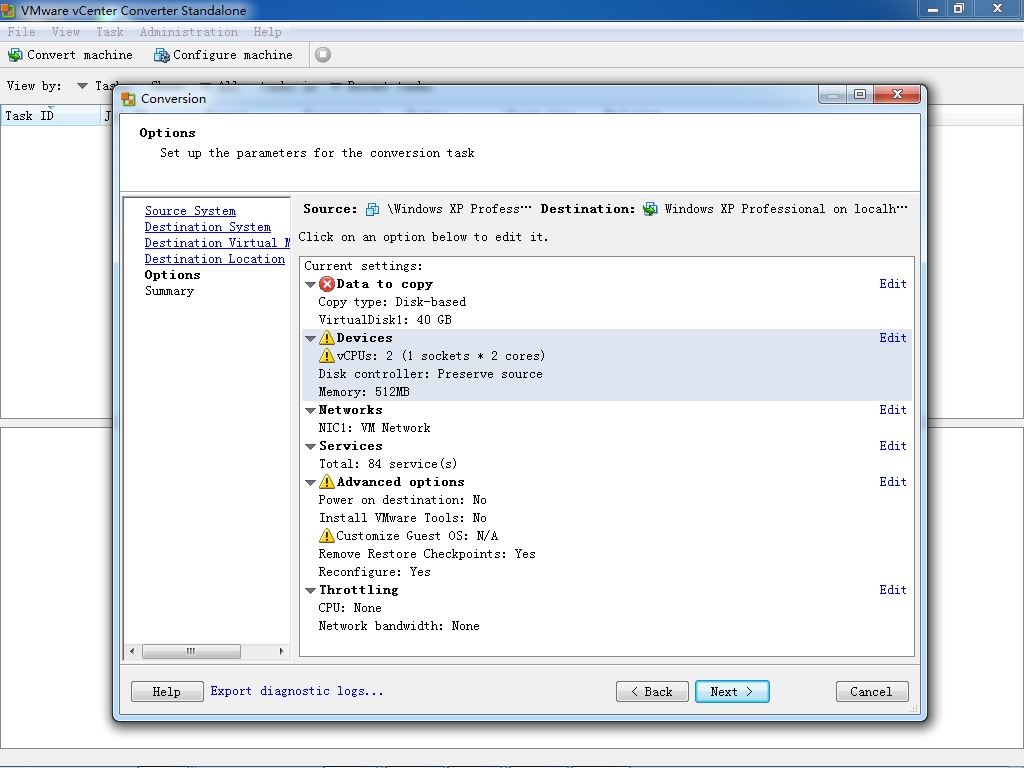The height and width of the screenshot is (768, 1024).
Task: Select 'Install VMware Tools: No' row
Action: coord(402,518)
